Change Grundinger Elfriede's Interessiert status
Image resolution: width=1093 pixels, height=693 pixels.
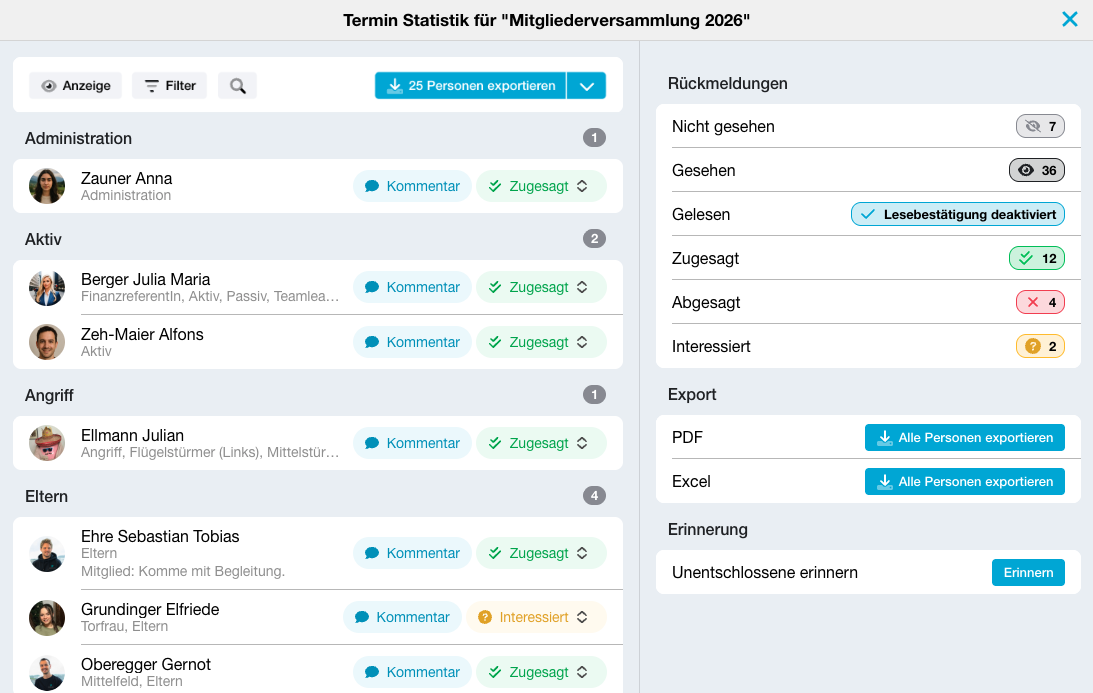click(536, 617)
